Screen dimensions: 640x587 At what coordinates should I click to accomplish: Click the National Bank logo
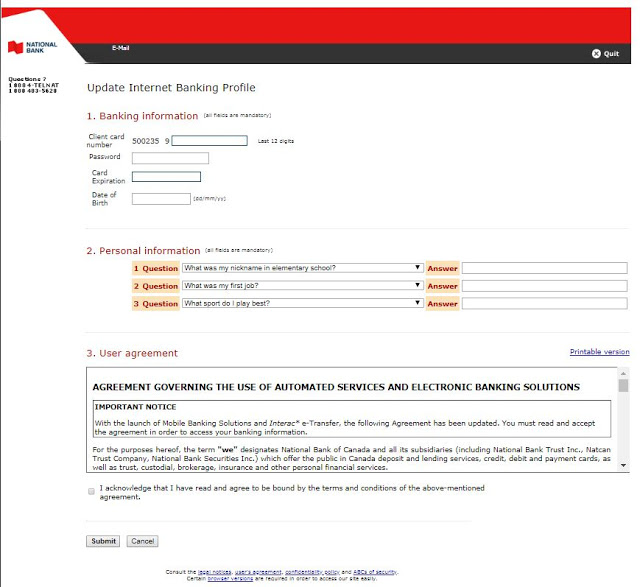(32, 47)
